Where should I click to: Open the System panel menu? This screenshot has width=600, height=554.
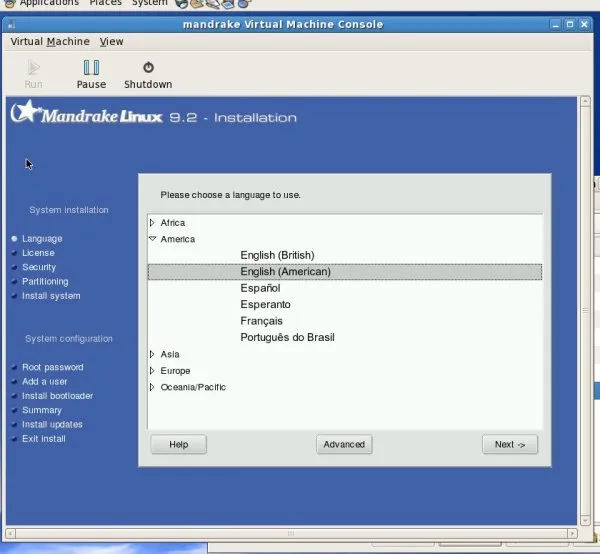click(150, 3)
